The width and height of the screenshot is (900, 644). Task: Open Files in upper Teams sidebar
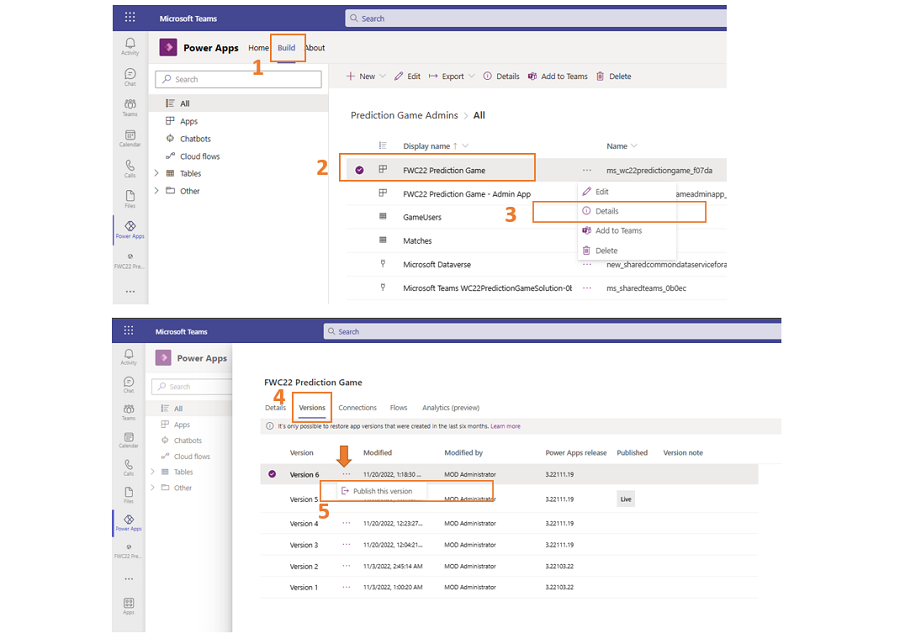pyautogui.click(x=130, y=199)
